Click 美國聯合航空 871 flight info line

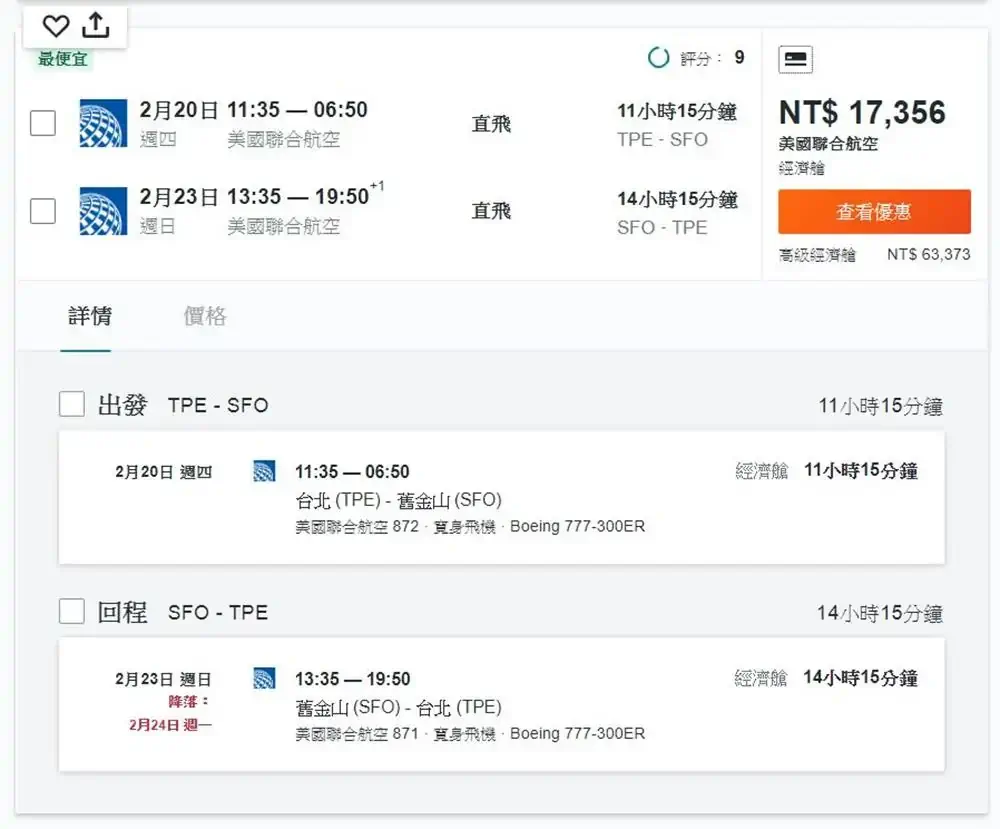(x=470, y=734)
